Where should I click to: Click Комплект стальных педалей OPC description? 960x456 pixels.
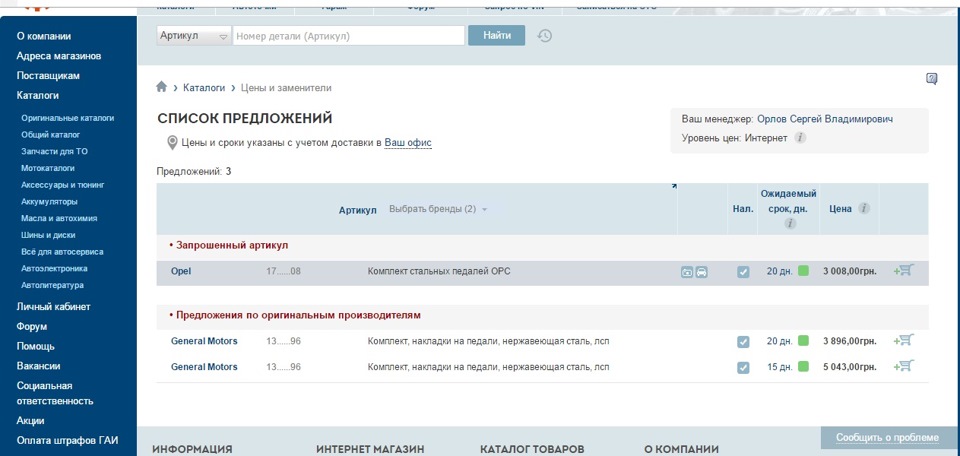438,271
